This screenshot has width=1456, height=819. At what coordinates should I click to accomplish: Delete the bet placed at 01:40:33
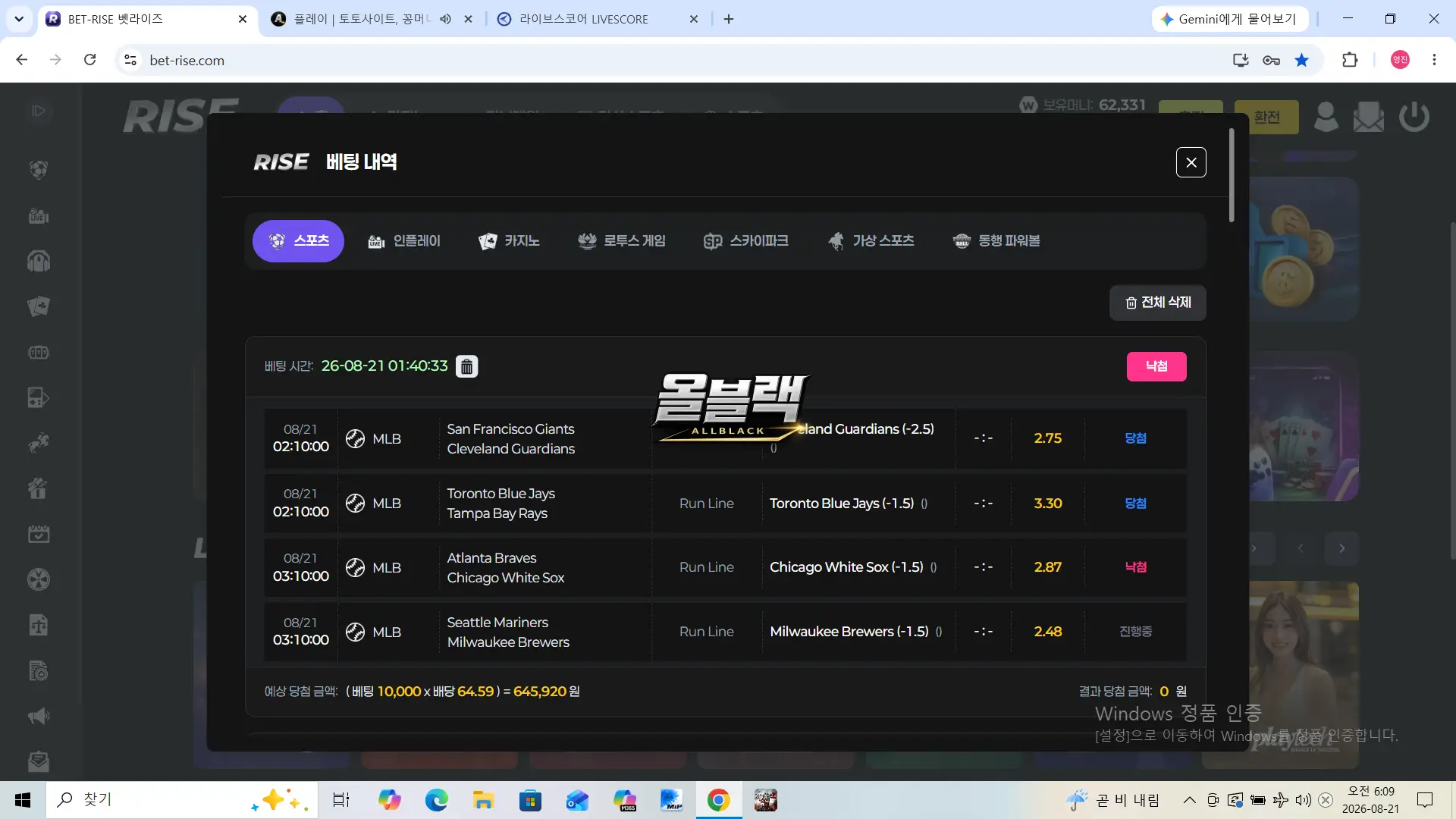click(x=467, y=366)
